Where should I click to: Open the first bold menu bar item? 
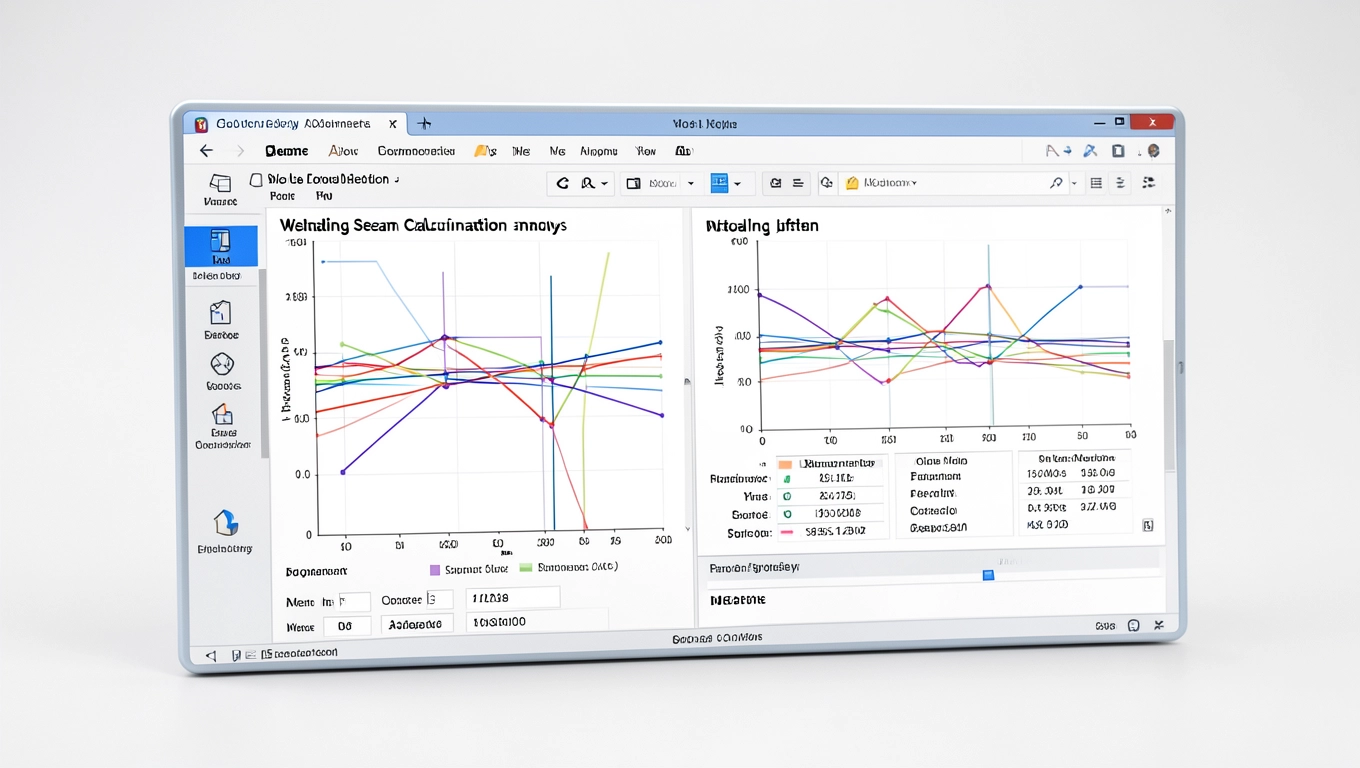pyautogui.click(x=286, y=151)
